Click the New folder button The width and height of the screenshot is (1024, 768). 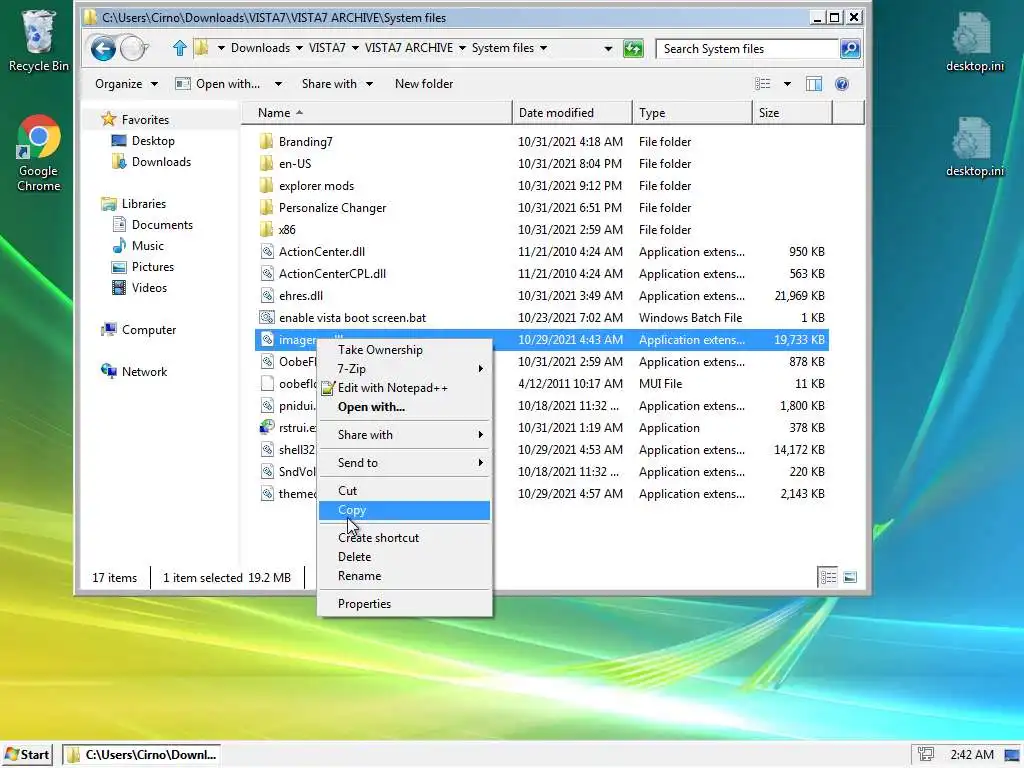[x=424, y=84]
